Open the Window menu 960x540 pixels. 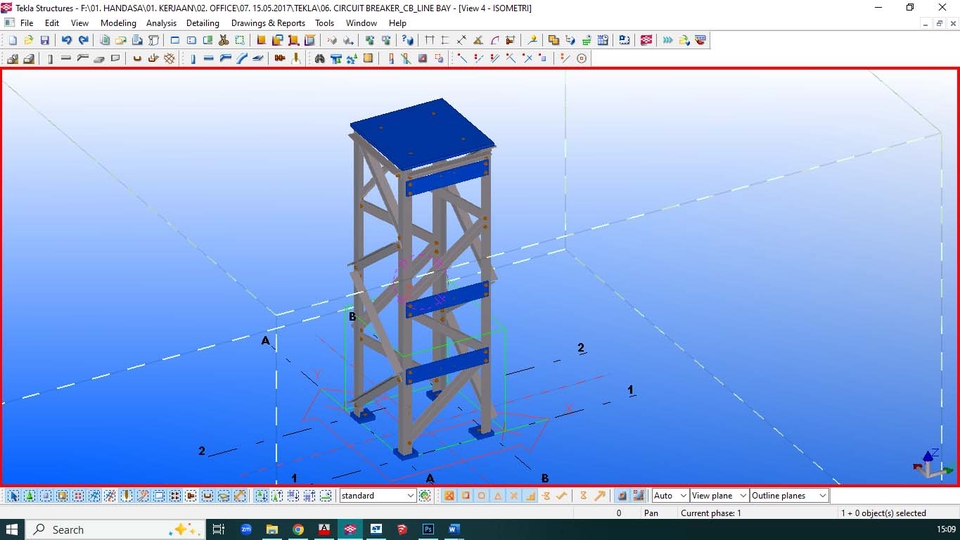point(361,23)
